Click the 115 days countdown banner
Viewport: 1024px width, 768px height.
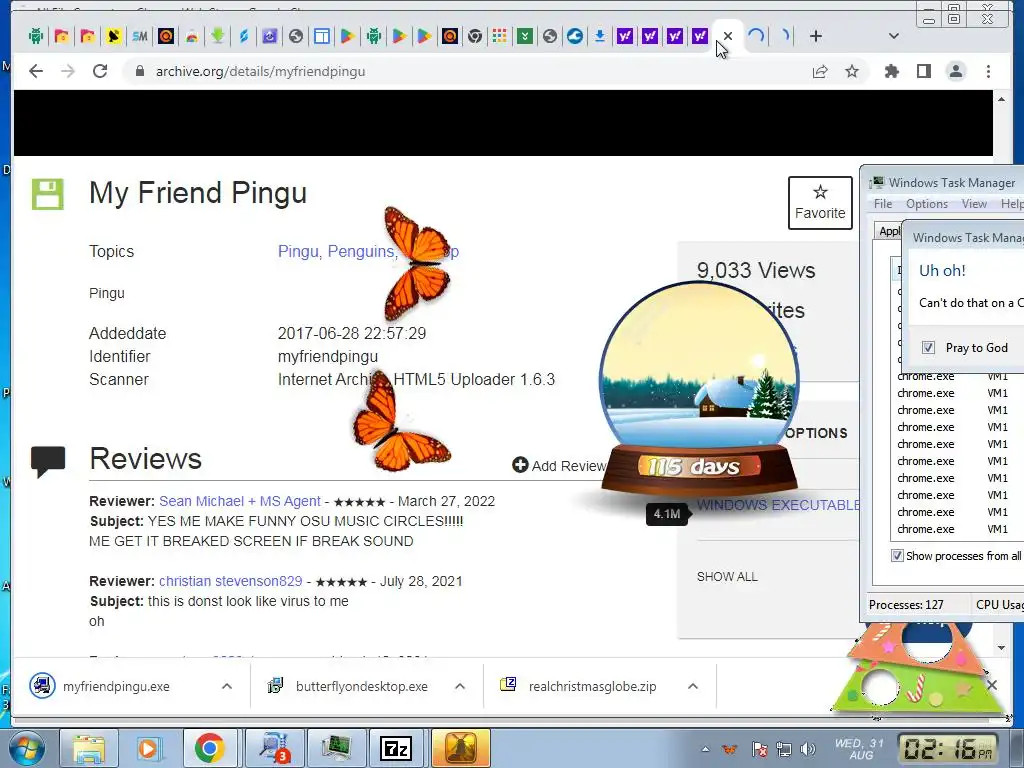(x=699, y=466)
